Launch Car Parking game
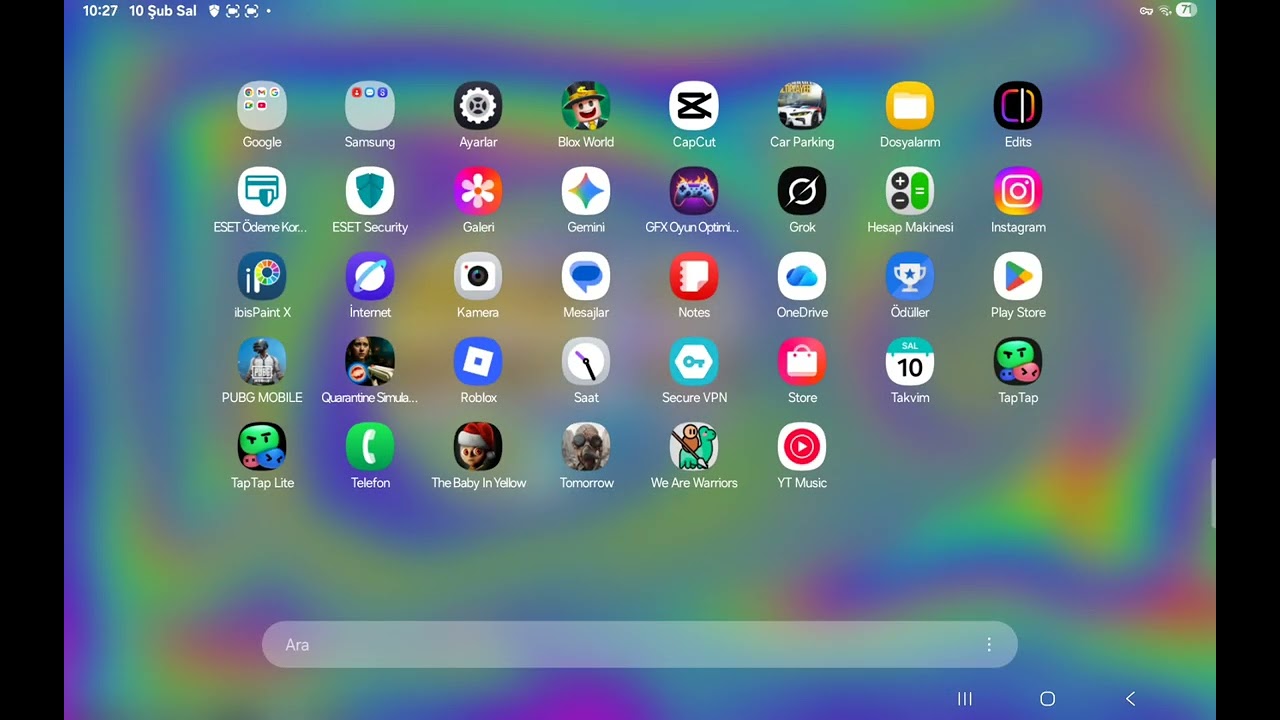1280x720 pixels. coord(802,106)
